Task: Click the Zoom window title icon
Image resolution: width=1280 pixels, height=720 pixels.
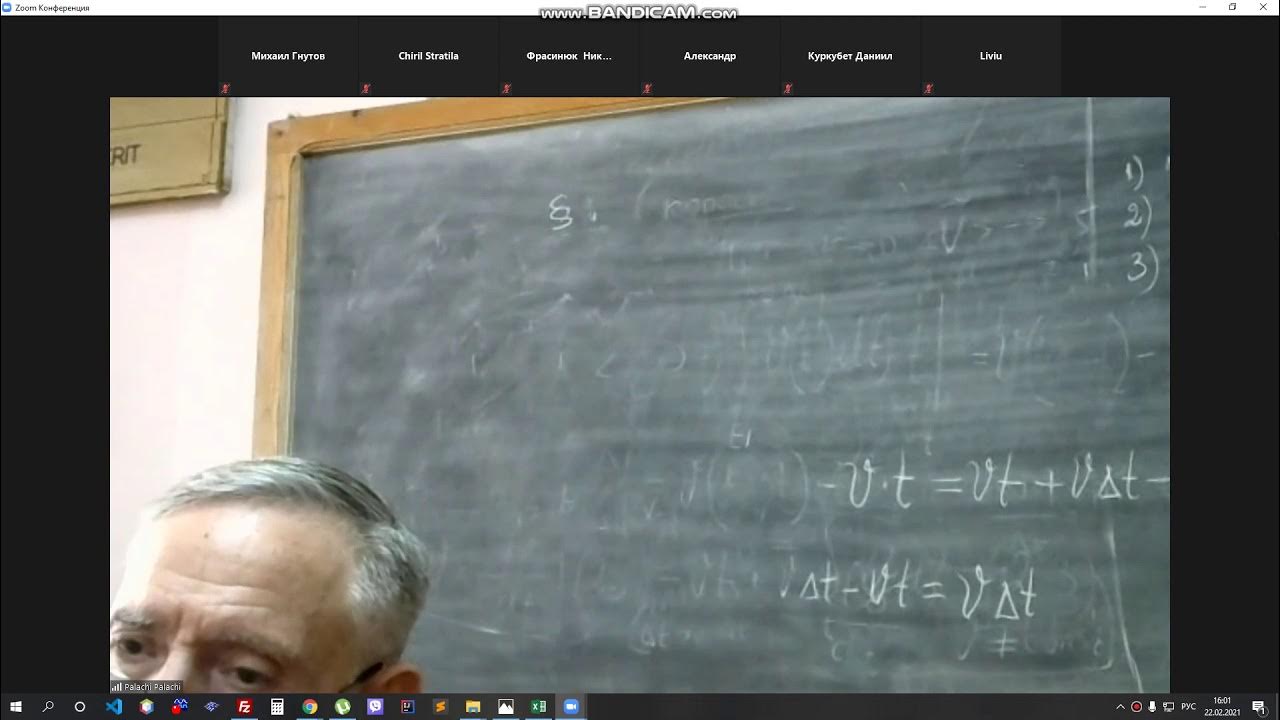Action: 7,7
